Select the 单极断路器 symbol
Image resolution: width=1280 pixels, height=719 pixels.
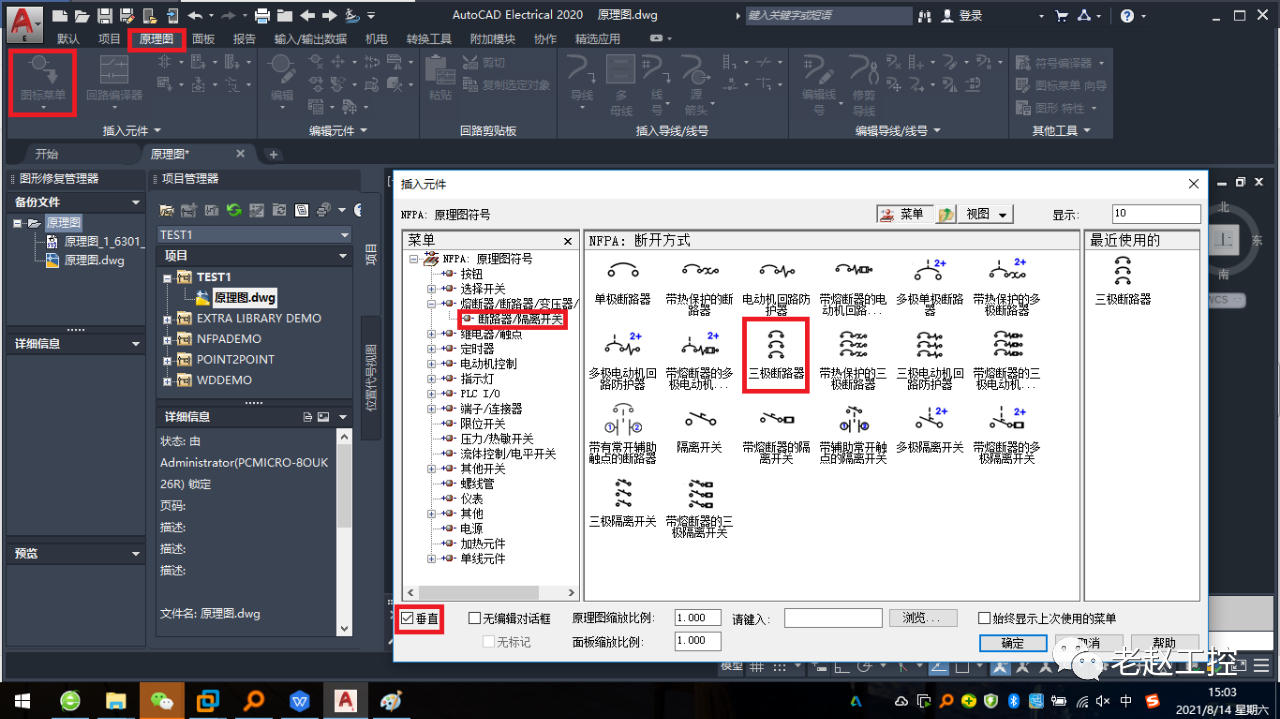pyautogui.click(x=622, y=279)
